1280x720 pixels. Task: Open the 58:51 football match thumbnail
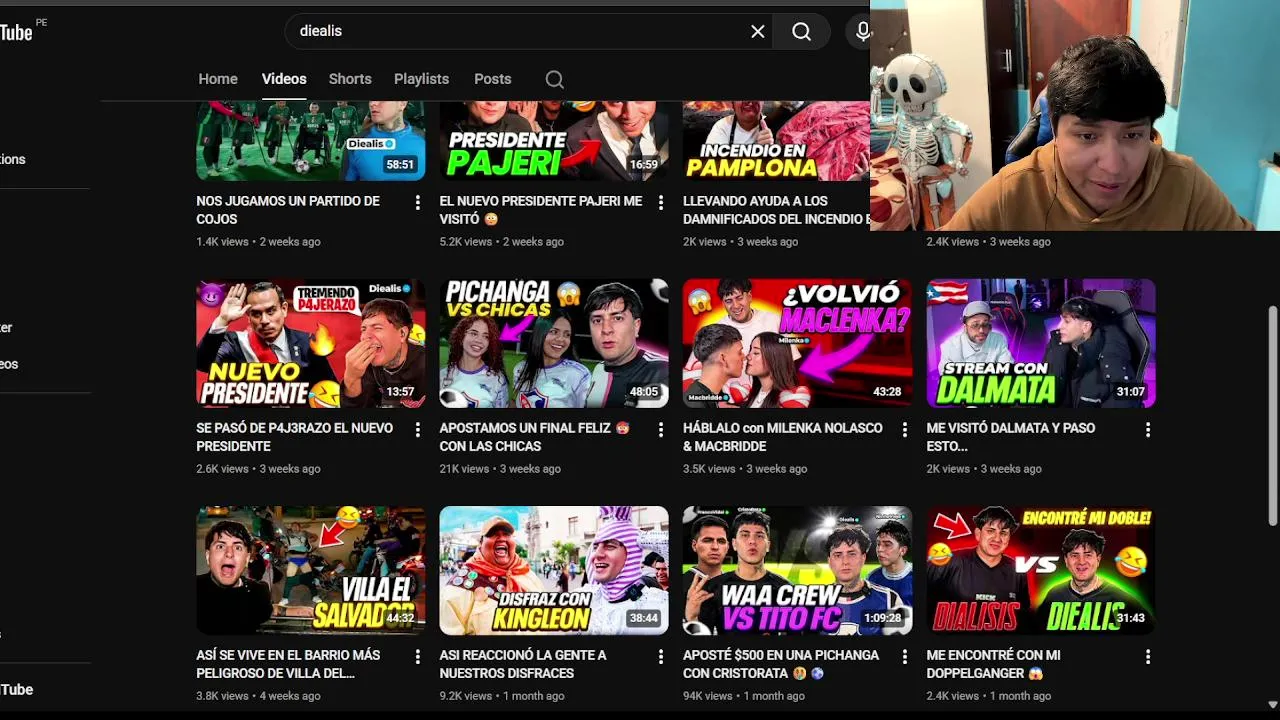coord(311,140)
